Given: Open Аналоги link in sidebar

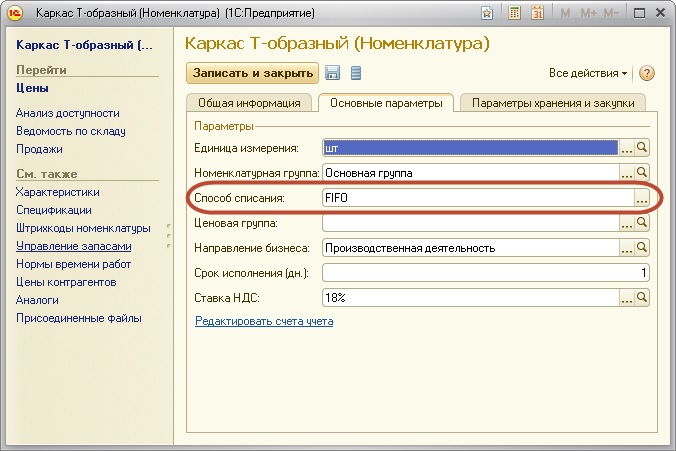Looking at the screenshot, I should point(37,300).
